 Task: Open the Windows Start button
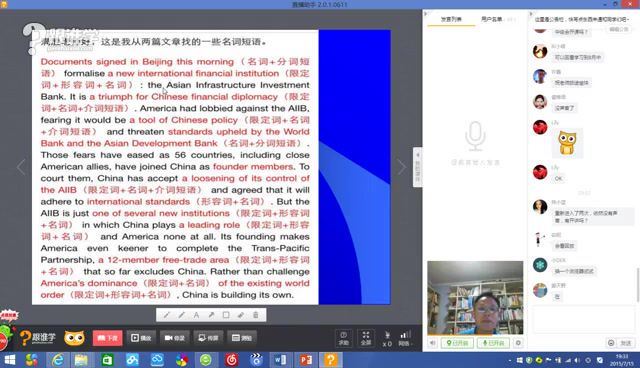(9, 359)
